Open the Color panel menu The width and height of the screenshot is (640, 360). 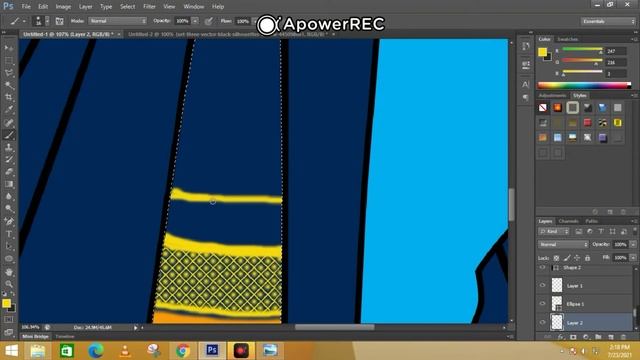[634, 39]
